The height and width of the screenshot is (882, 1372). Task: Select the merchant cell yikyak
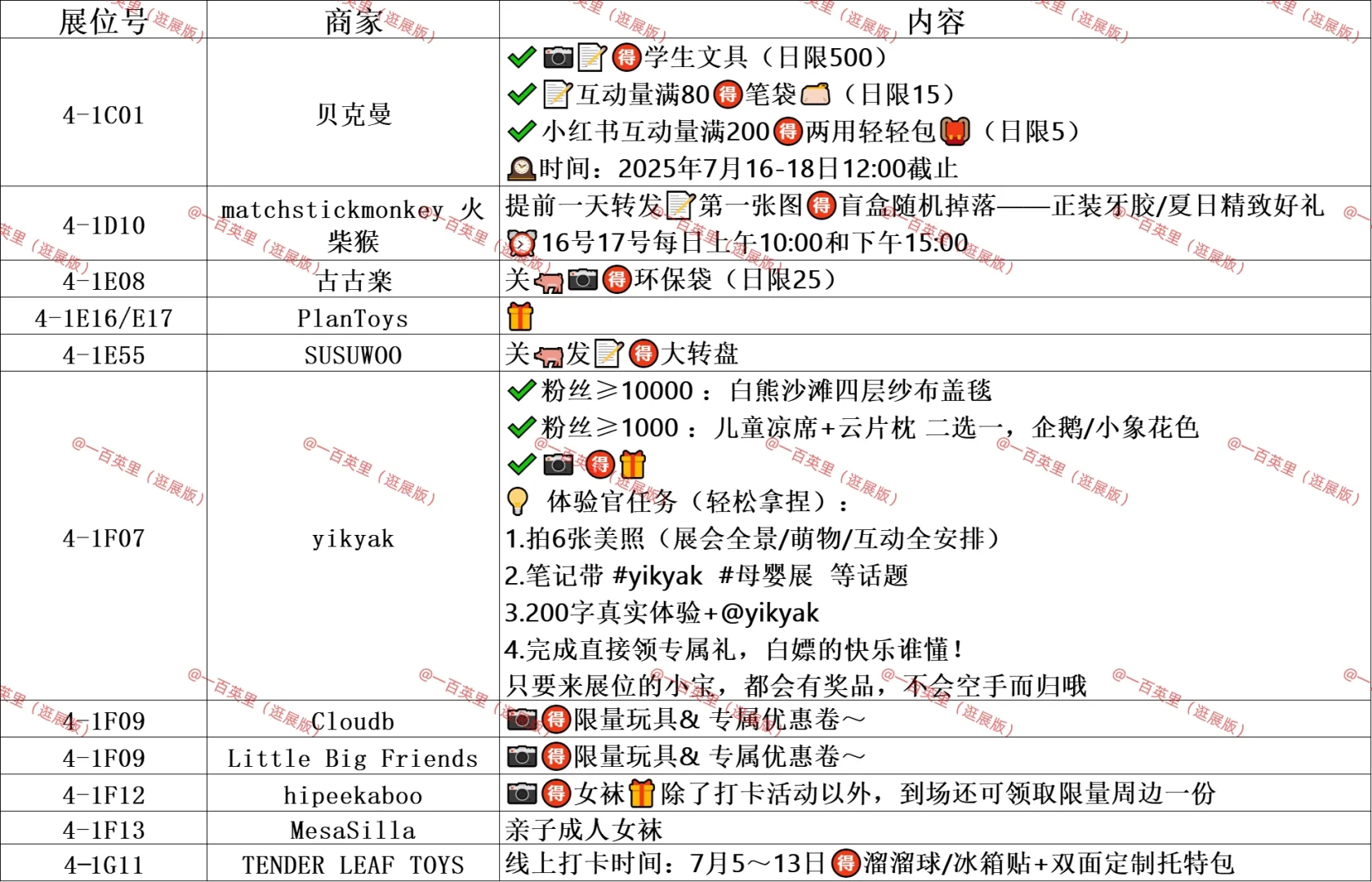tap(353, 536)
